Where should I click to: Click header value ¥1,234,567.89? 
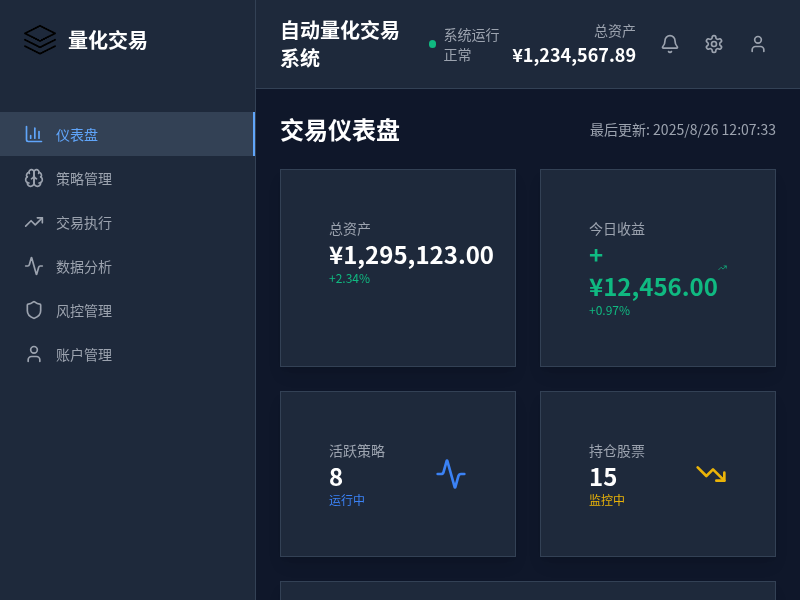click(574, 55)
